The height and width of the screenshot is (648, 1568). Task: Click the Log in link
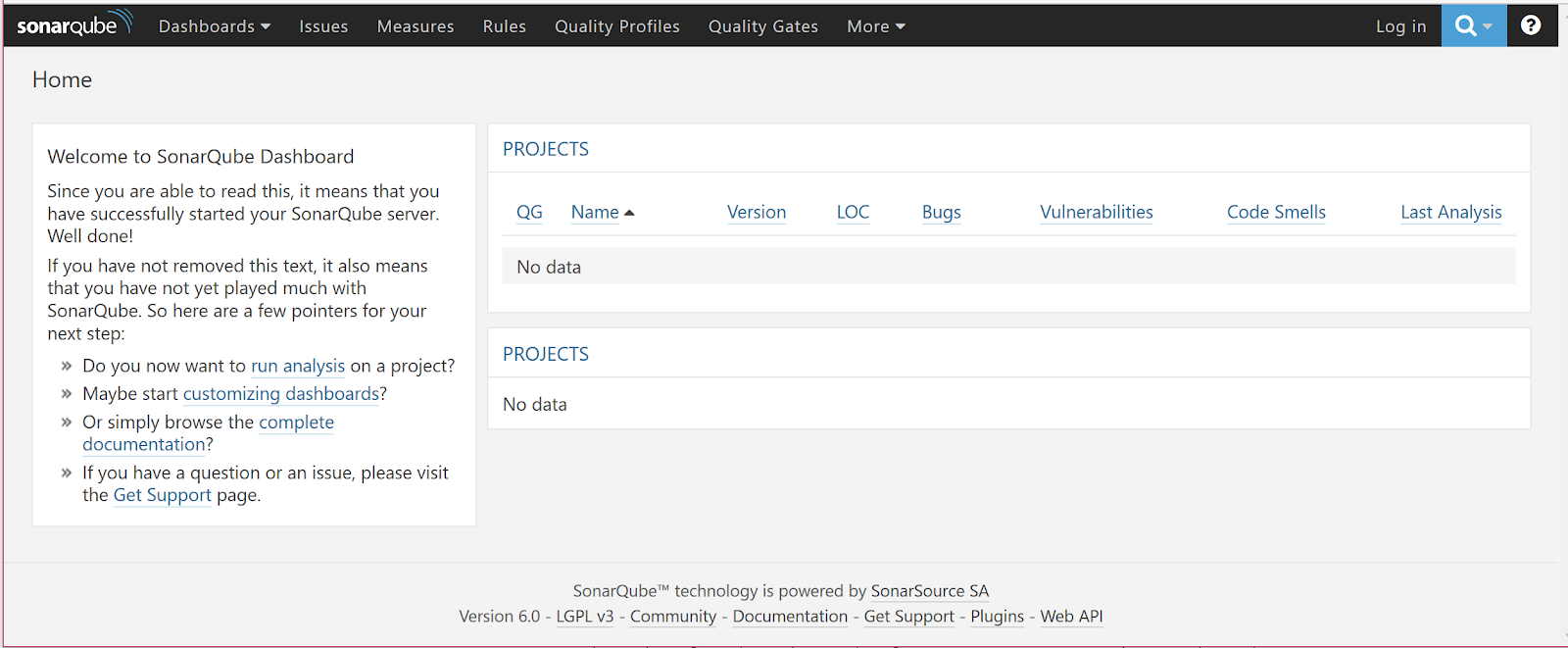(1400, 26)
